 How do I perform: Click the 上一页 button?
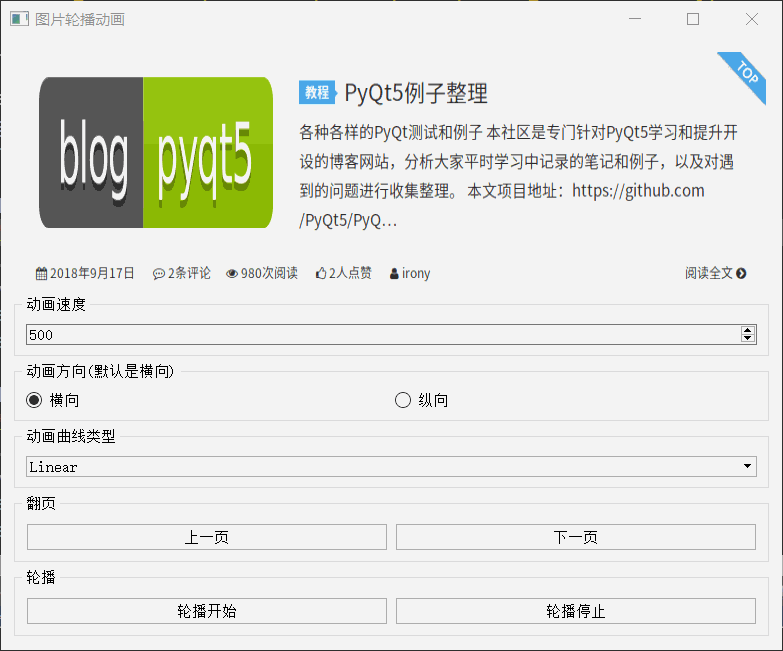point(207,537)
